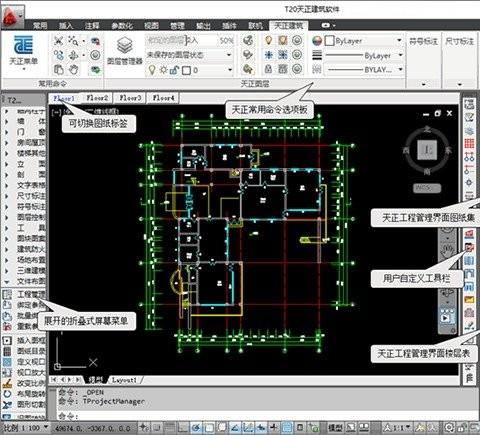Open the 常用 ribbon tab
480x435 pixels.
tap(40, 25)
